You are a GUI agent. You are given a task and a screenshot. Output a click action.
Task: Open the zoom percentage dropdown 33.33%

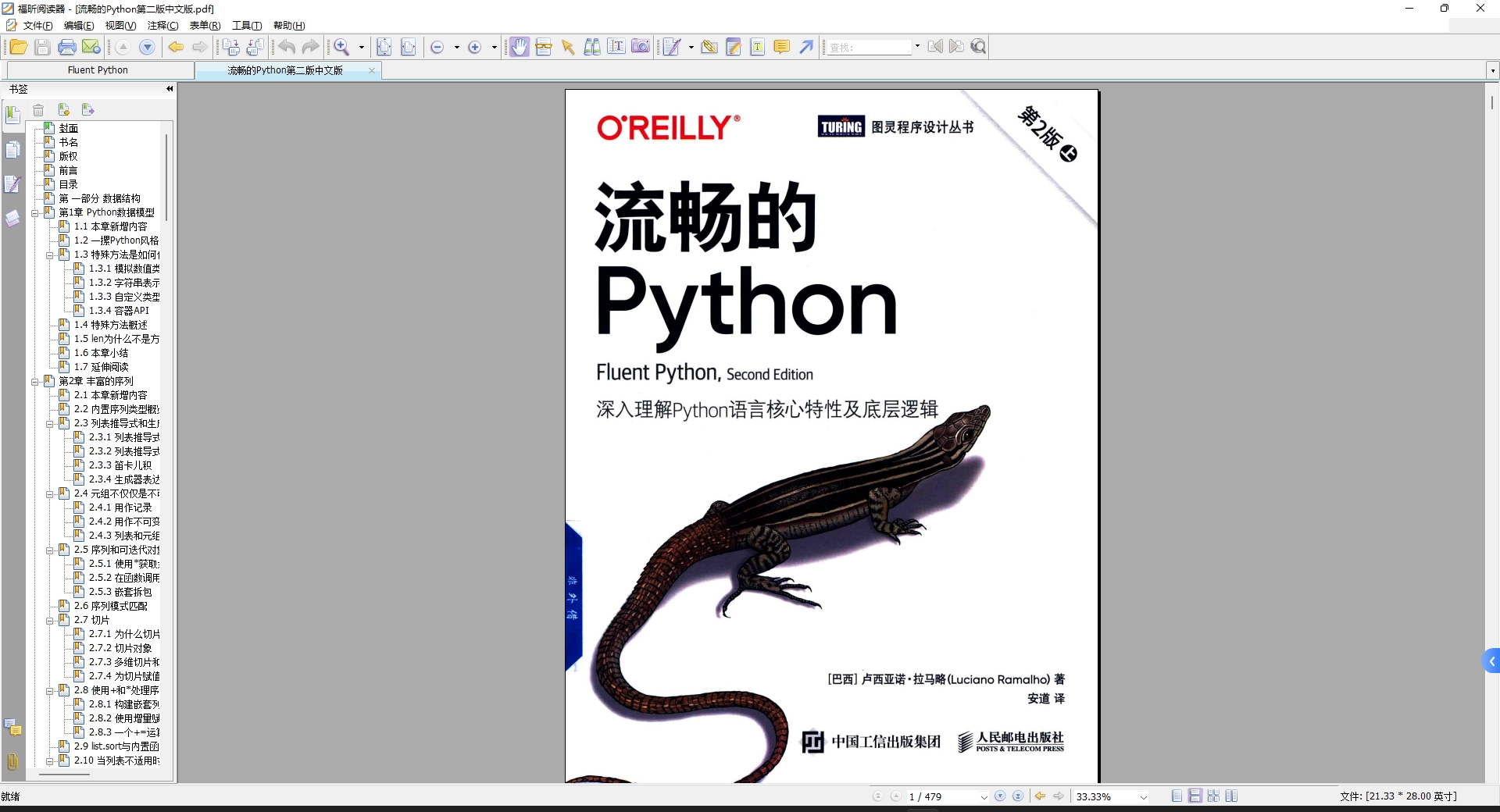click(x=1144, y=797)
